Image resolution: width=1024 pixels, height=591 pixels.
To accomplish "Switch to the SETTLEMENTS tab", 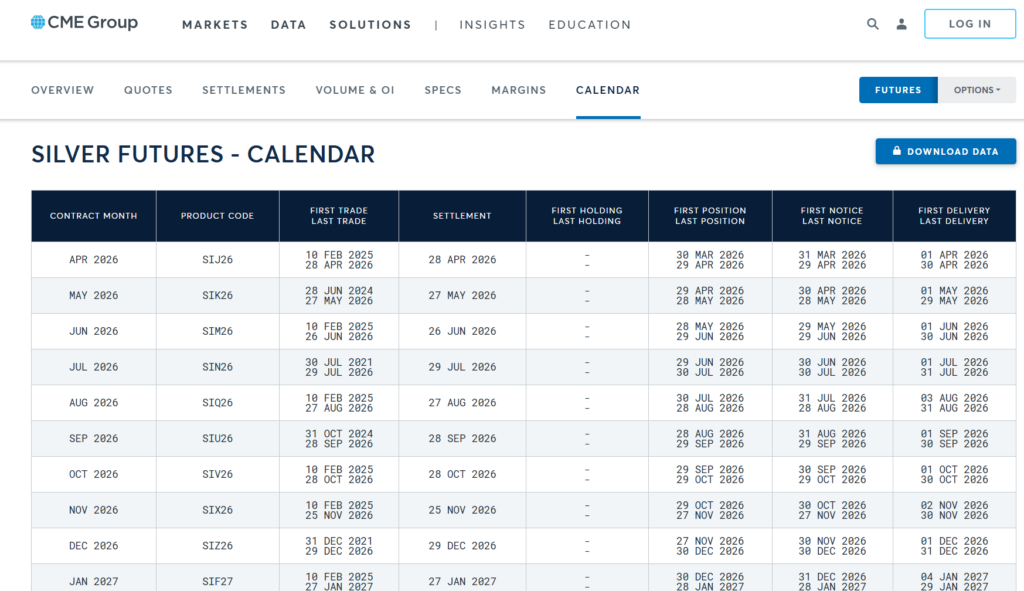I will [x=244, y=90].
